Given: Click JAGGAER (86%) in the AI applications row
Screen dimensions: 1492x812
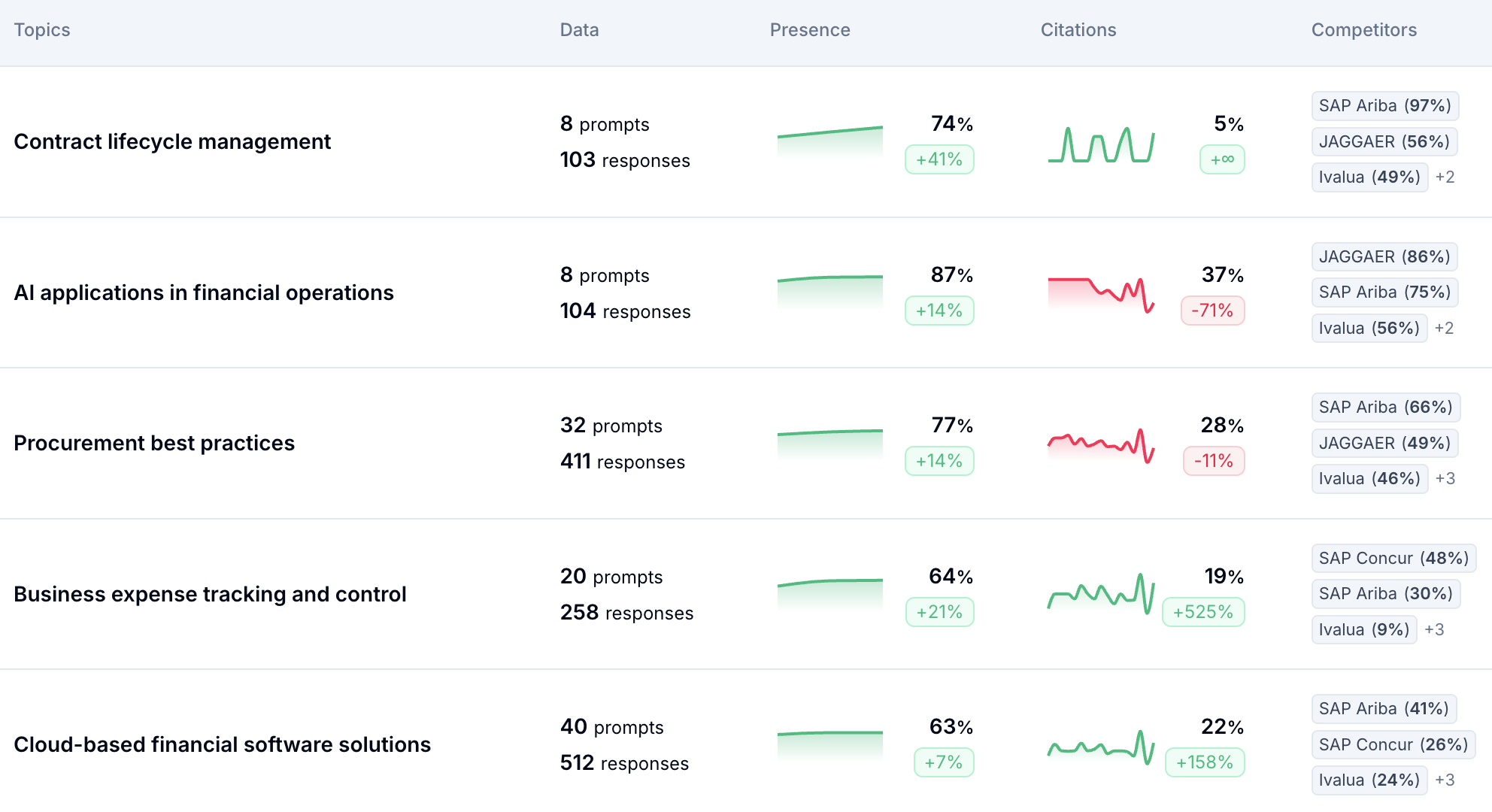Looking at the screenshot, I should point(1384,256).
